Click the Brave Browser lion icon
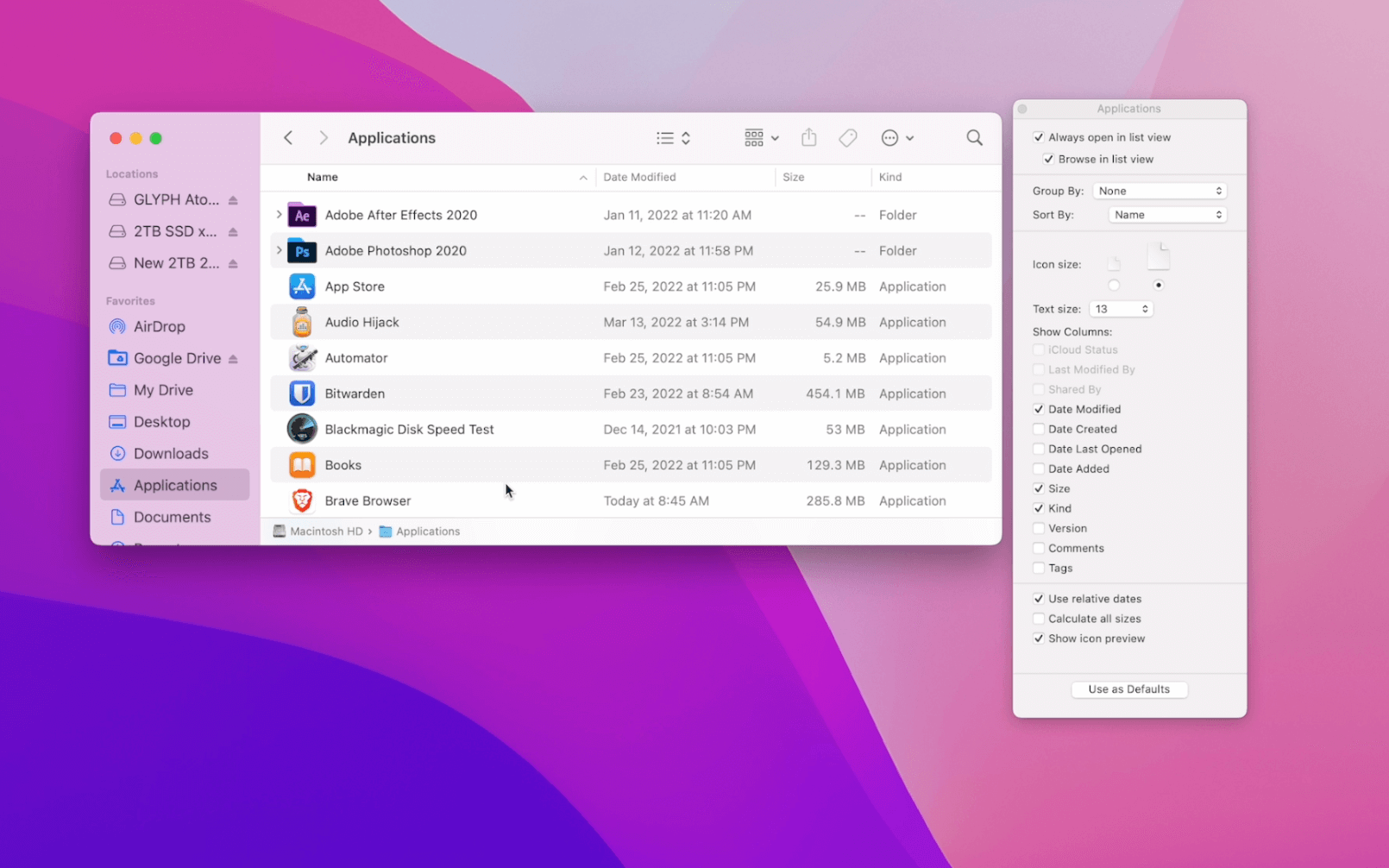This screenshot has height=868, width=1389. pyautogui.click(x=302, y=500)
